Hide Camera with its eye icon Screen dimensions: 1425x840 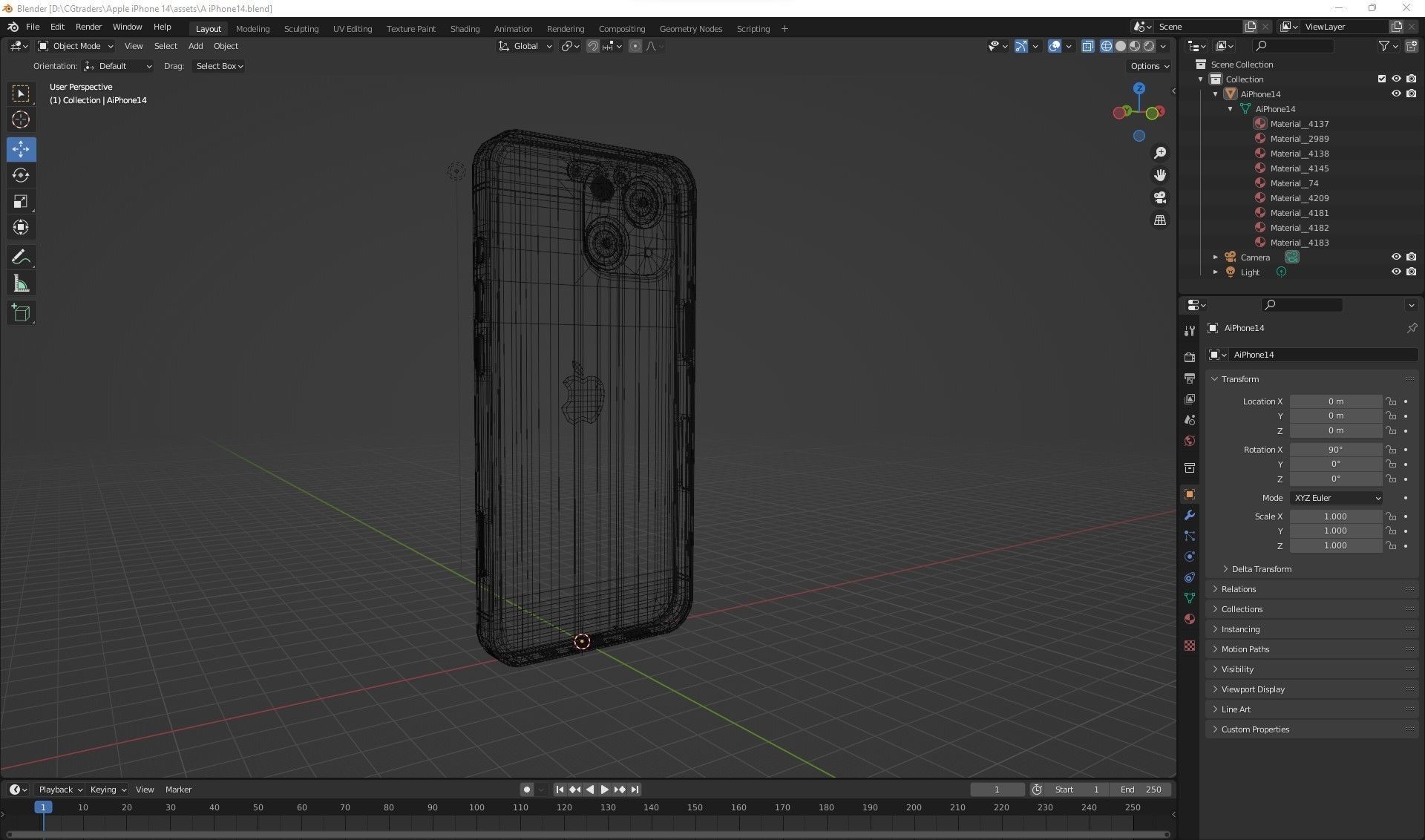click(1395, 257)
